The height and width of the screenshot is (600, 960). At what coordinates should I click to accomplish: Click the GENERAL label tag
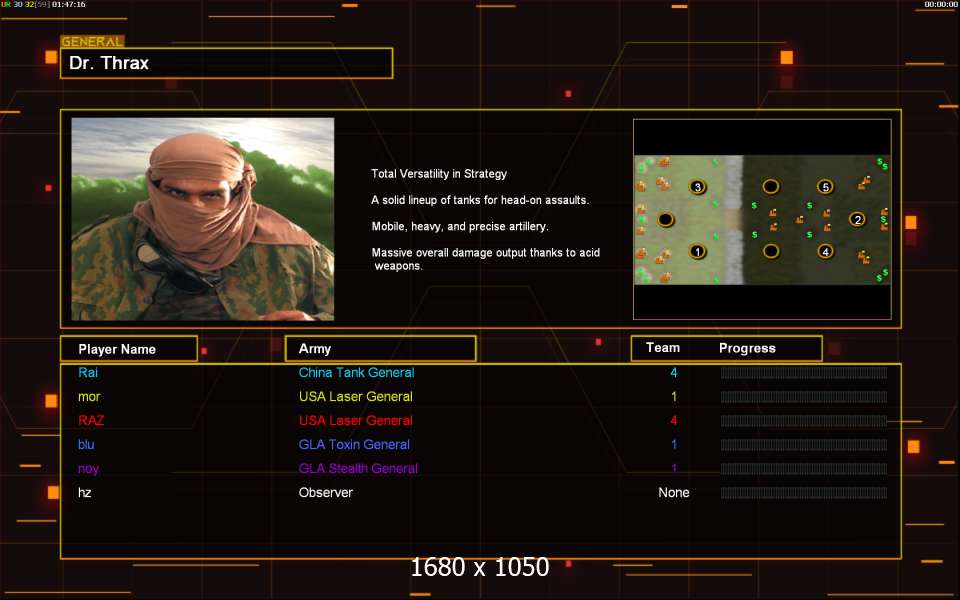click(92, 42)
